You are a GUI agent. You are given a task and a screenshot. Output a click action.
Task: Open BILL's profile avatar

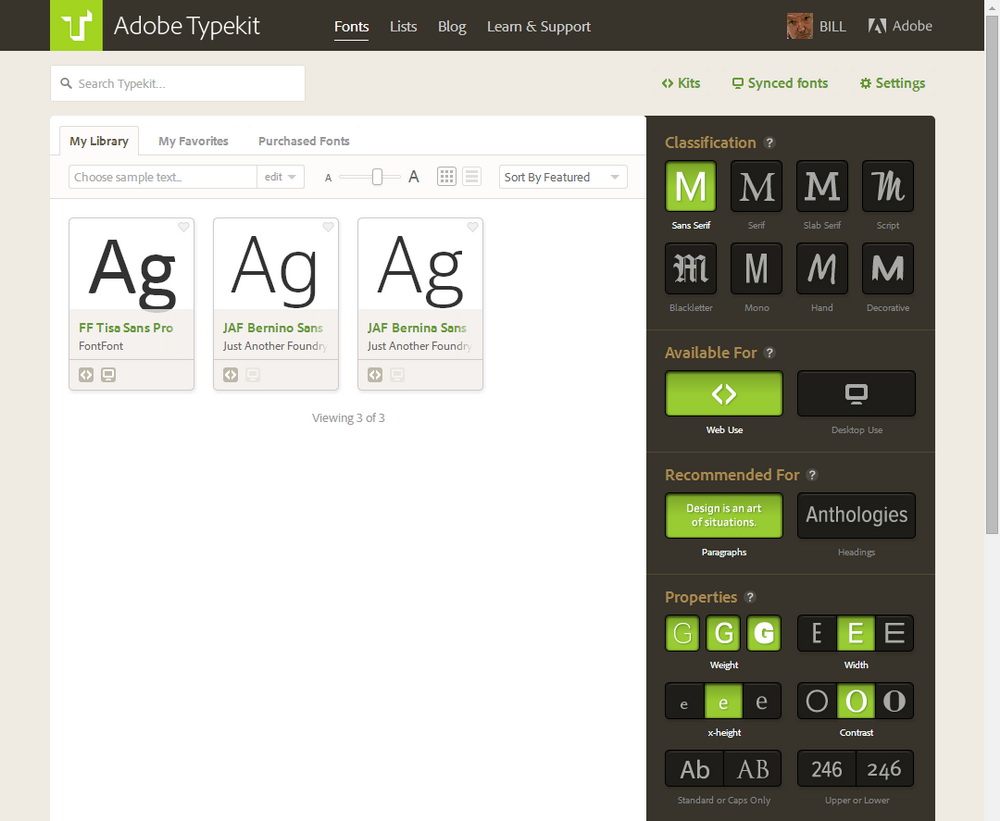pyautogui.click(x=800, y=26)
